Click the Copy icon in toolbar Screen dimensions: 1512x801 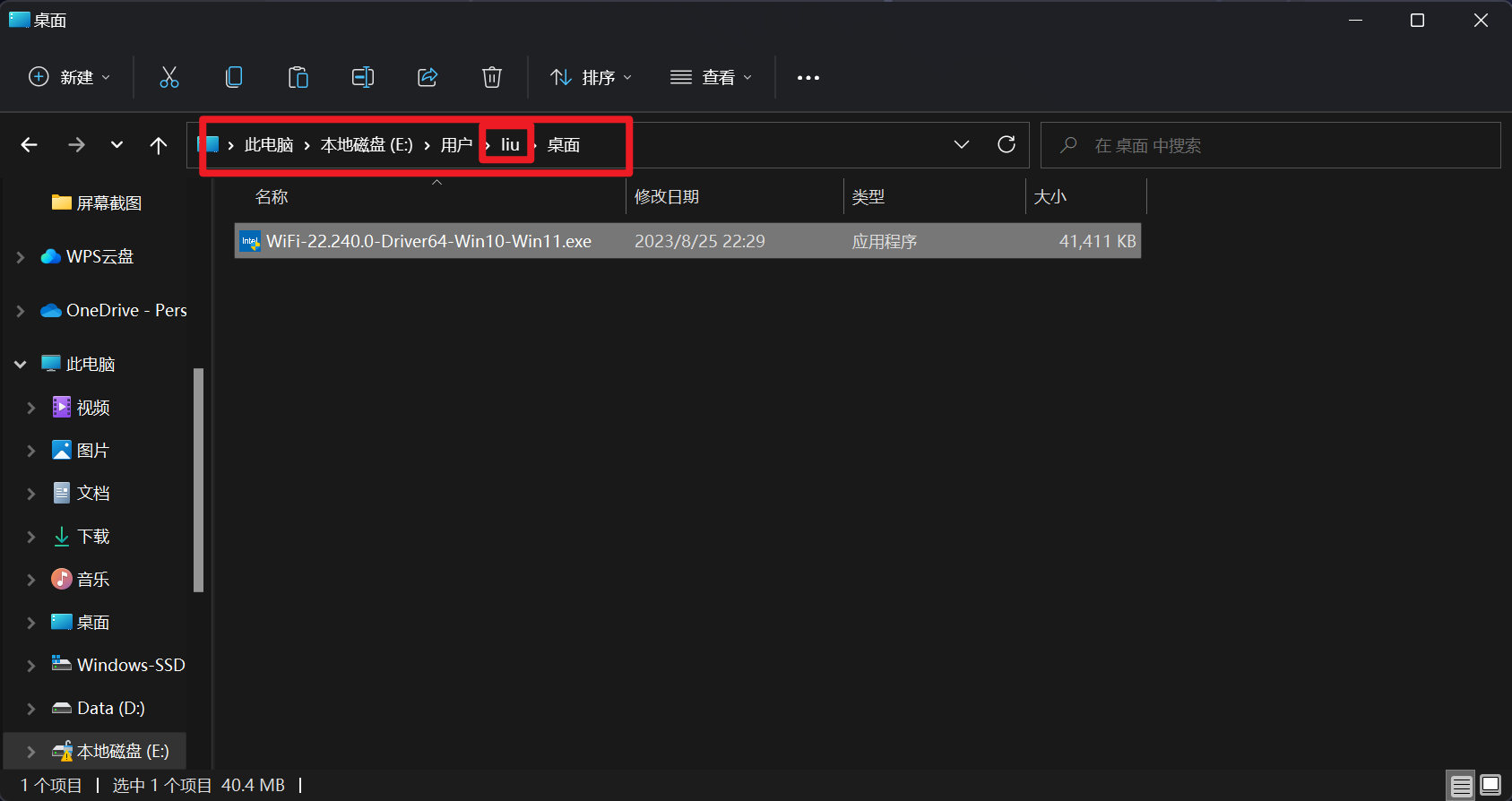tap(234, 77)
